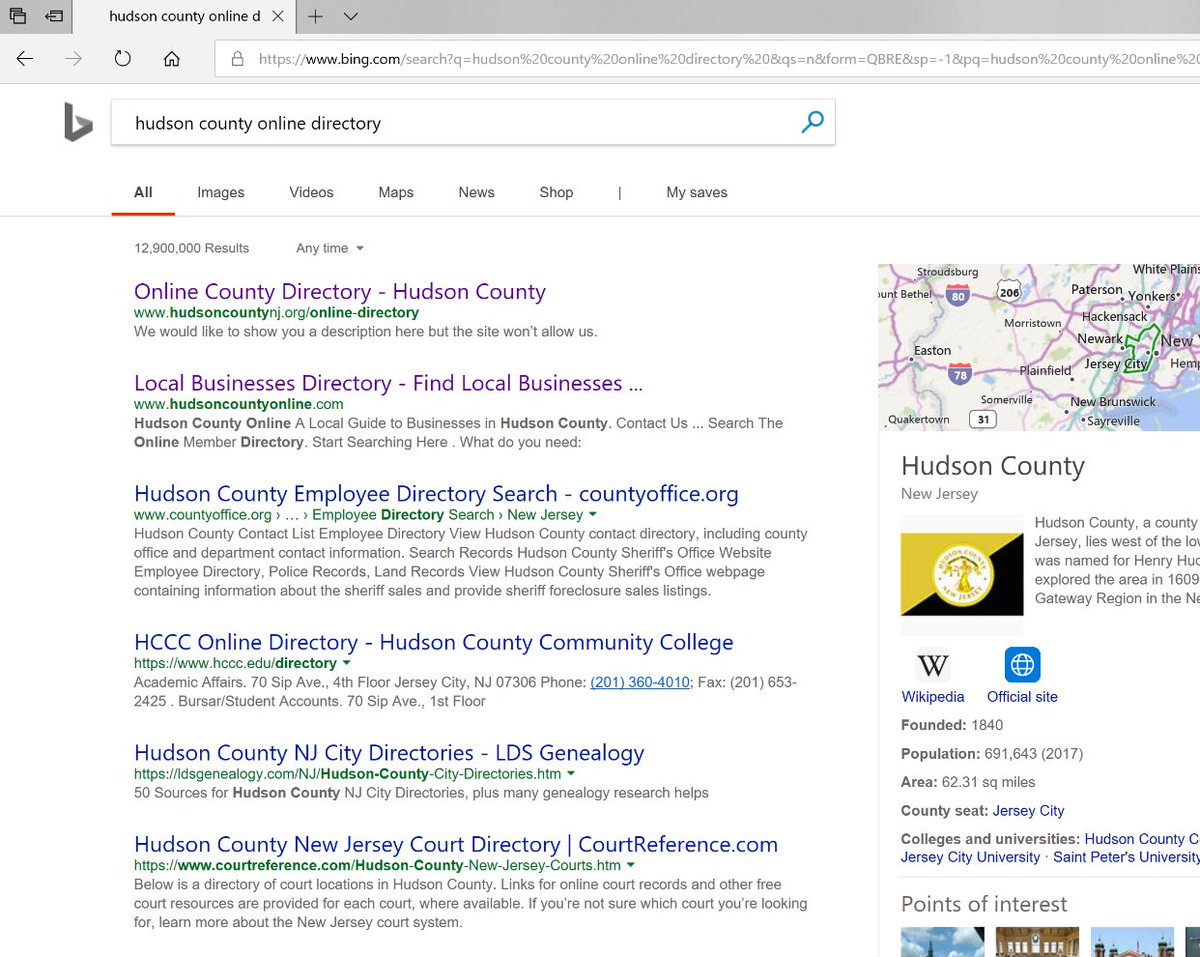Viewport: 1200px width, 957px height.
Task: Click the Hudson County flag image
Action: point(962,574)
